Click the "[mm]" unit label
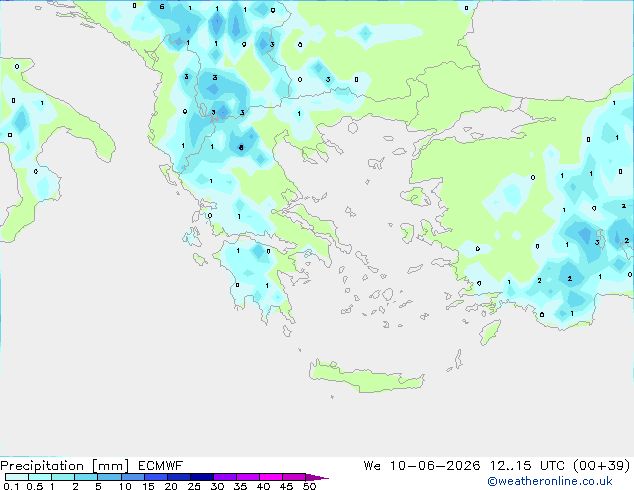 click(110, 466)
